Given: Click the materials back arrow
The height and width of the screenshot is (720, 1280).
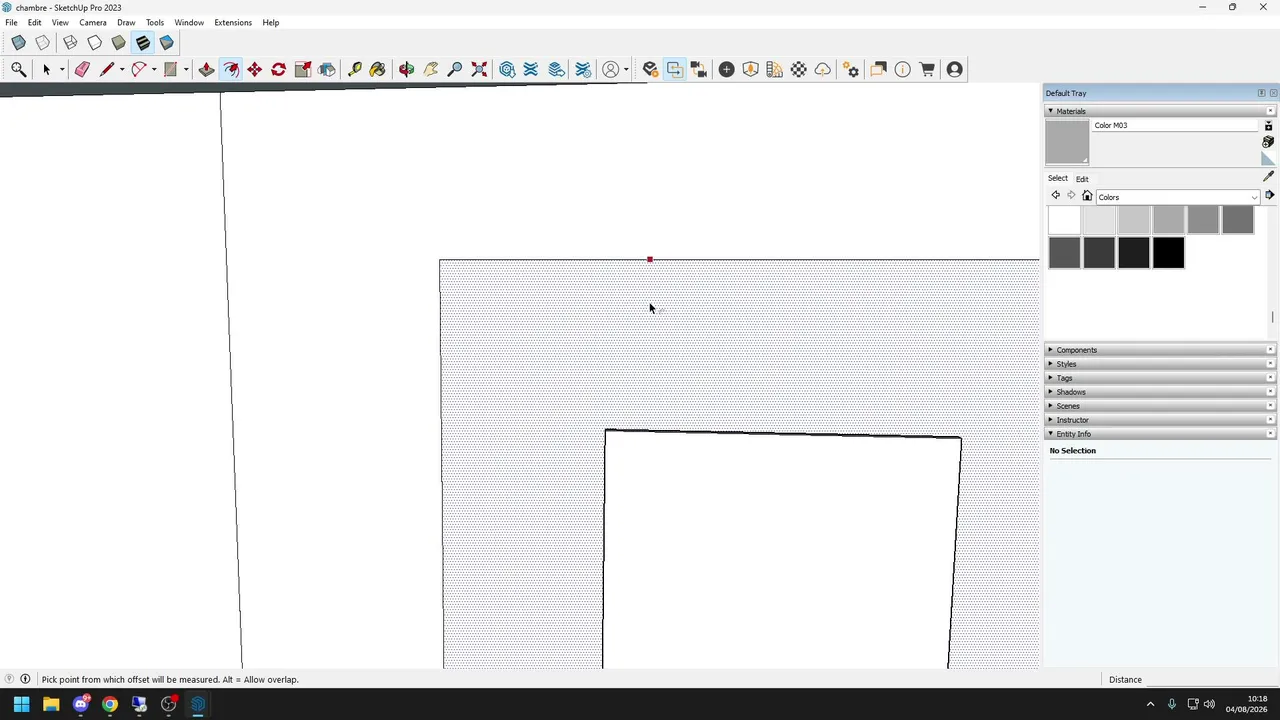Looking at the screenshot, I should click(x=1055, y=196).
